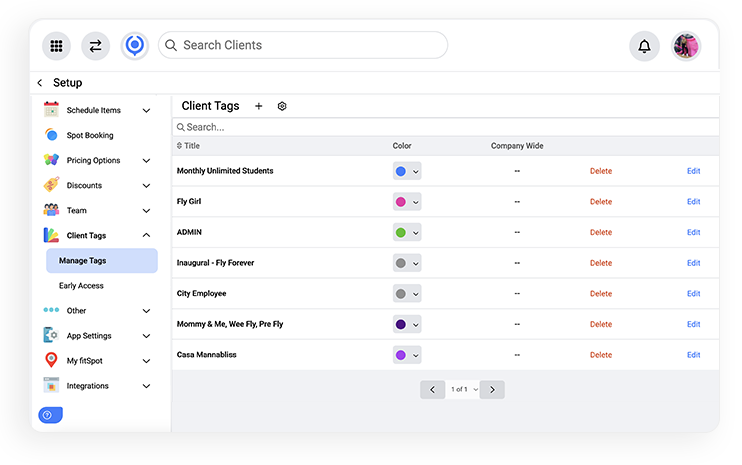
Task: Expand the Discounts chevron
Action: coord(147,185)
